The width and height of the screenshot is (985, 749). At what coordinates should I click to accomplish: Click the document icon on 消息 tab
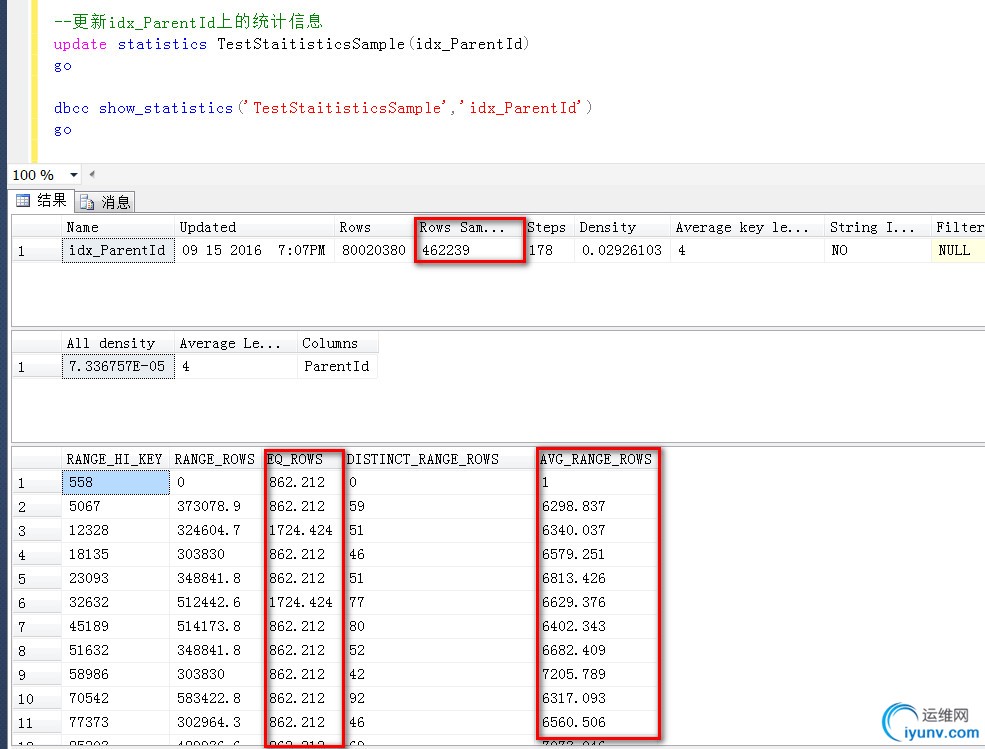[87, 202]
